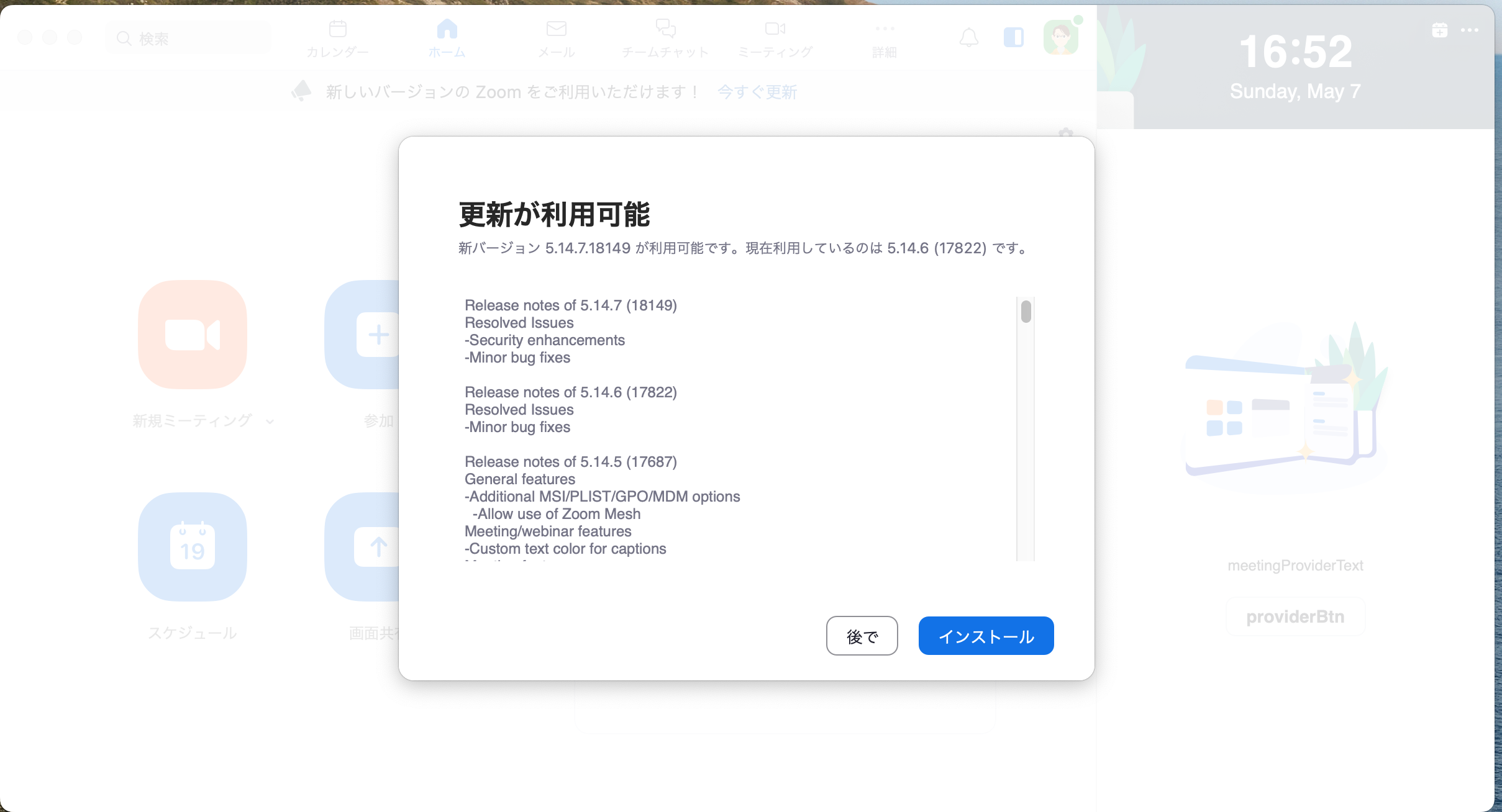Click the 後で button
The height and width of the screenshot is (812, 1502).
coord(862,636)
